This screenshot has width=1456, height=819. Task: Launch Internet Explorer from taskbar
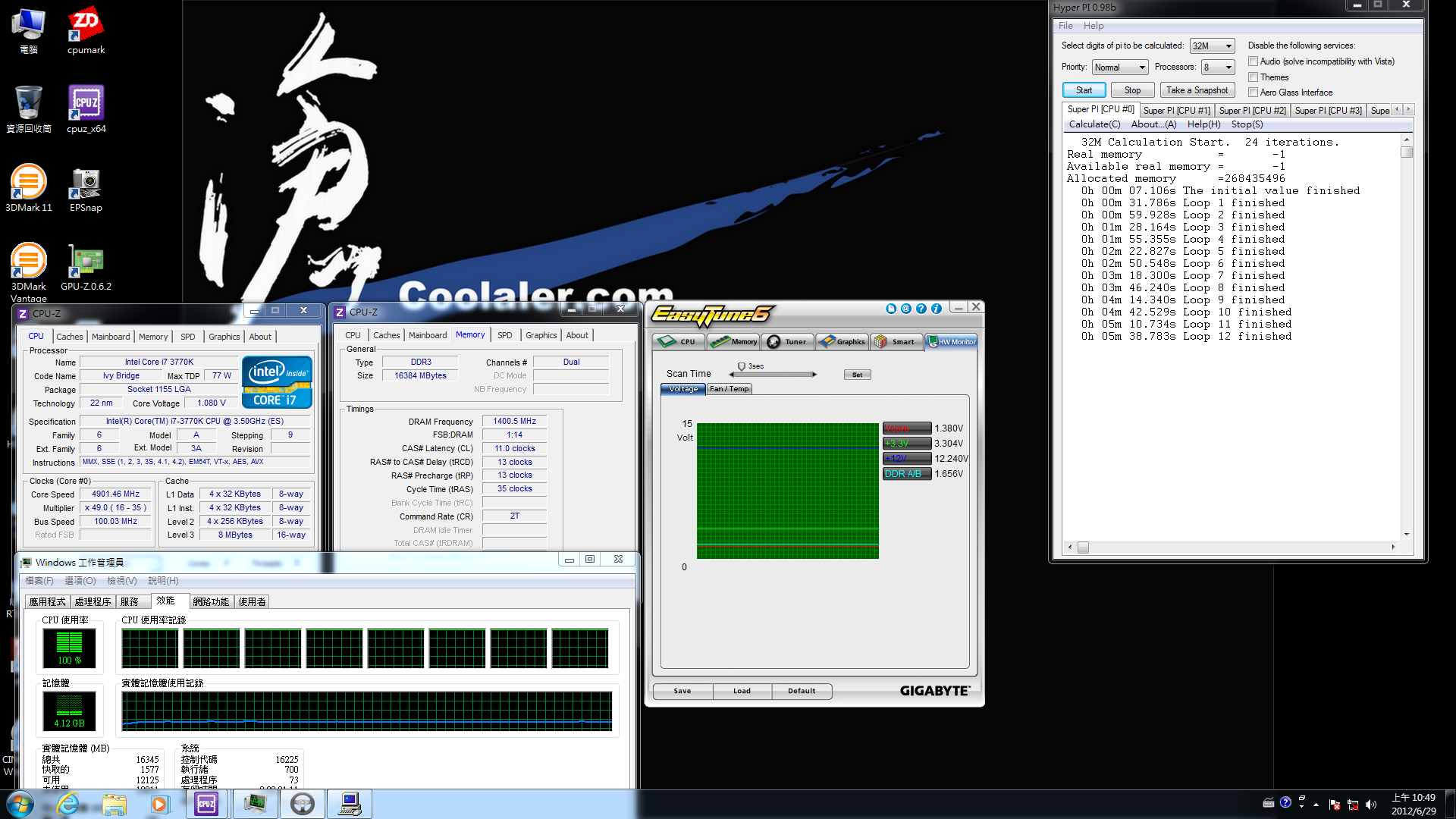click(x=68, y=804)
